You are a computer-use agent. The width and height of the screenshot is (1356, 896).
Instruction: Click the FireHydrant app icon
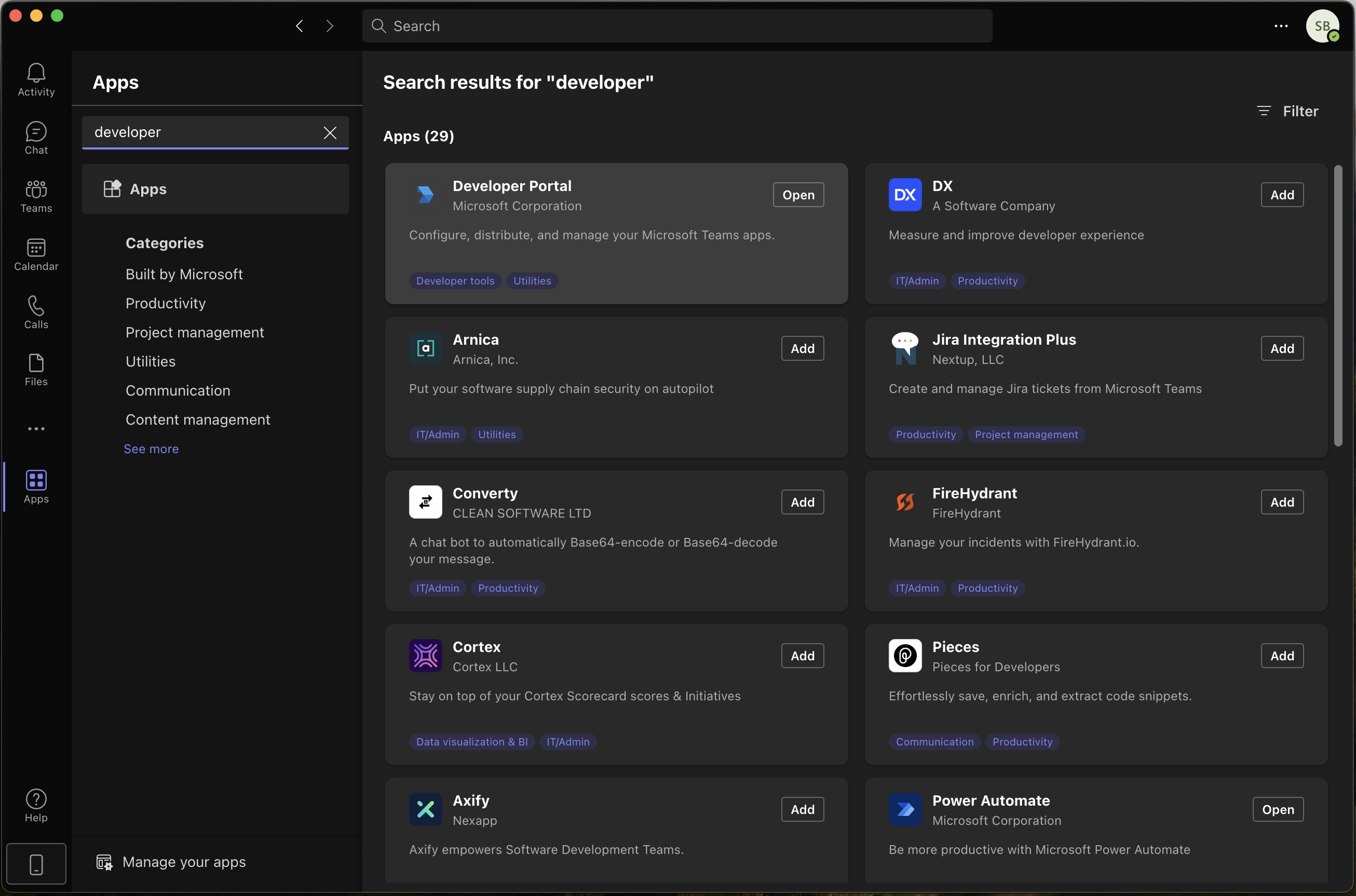[905, 503]
